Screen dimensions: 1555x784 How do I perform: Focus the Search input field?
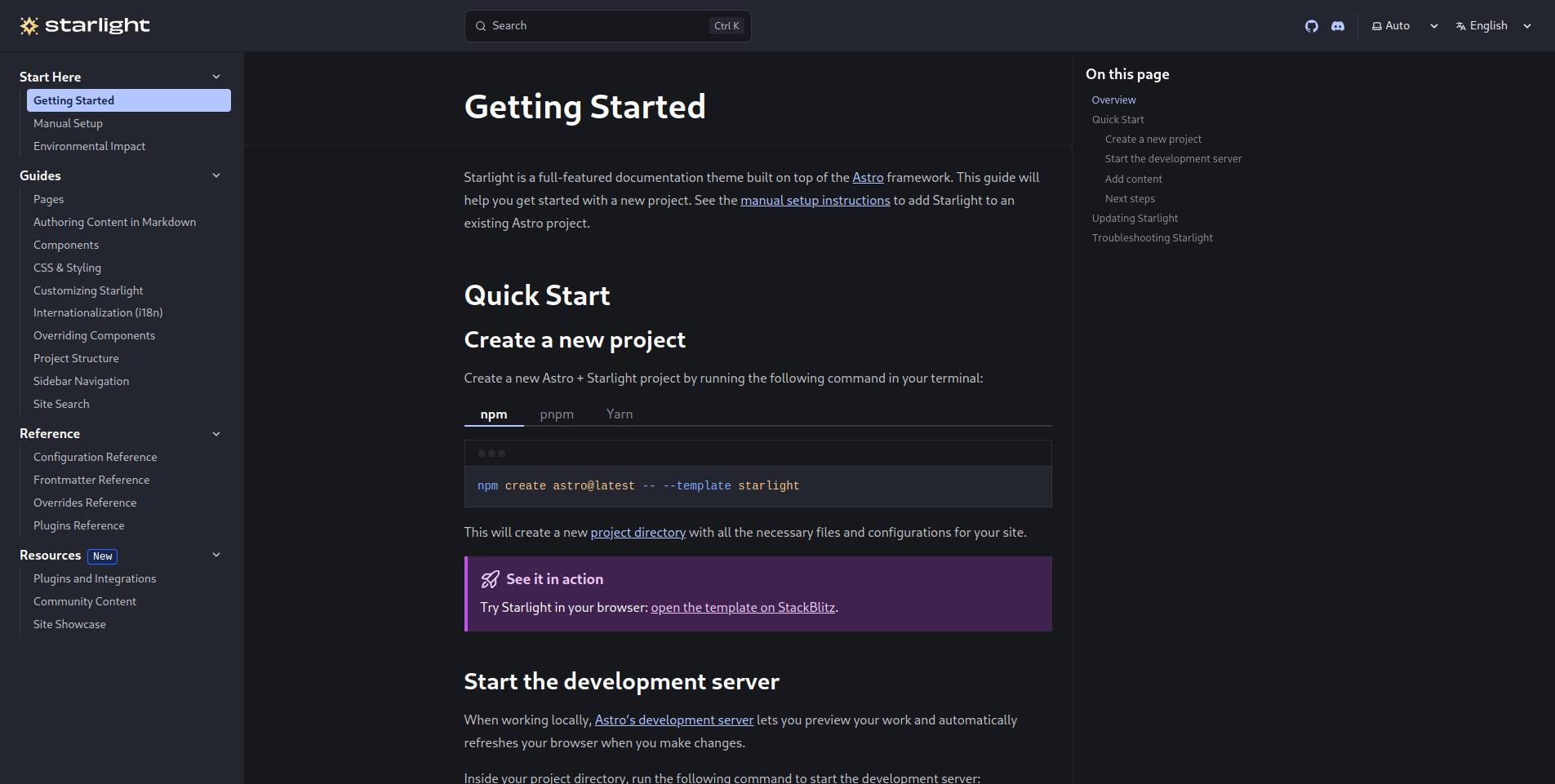click(x=607, y=26)
